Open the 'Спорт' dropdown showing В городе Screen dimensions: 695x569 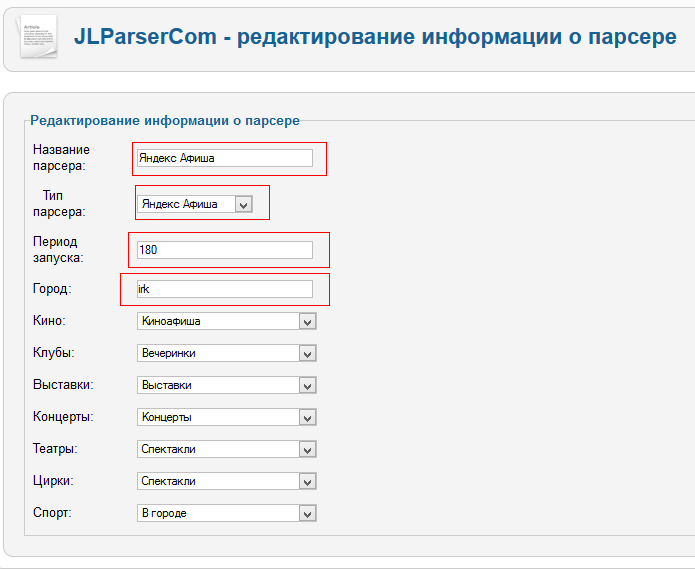coord(226,513)
